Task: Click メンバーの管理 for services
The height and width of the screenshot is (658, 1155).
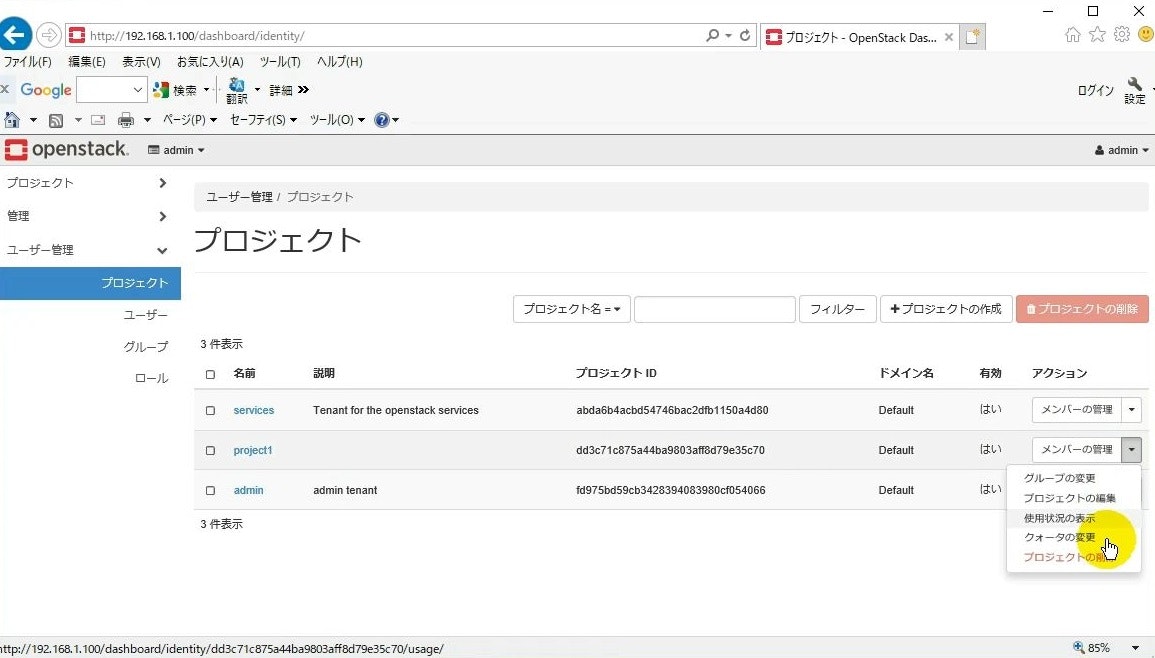Action: tap(1076, 410)
